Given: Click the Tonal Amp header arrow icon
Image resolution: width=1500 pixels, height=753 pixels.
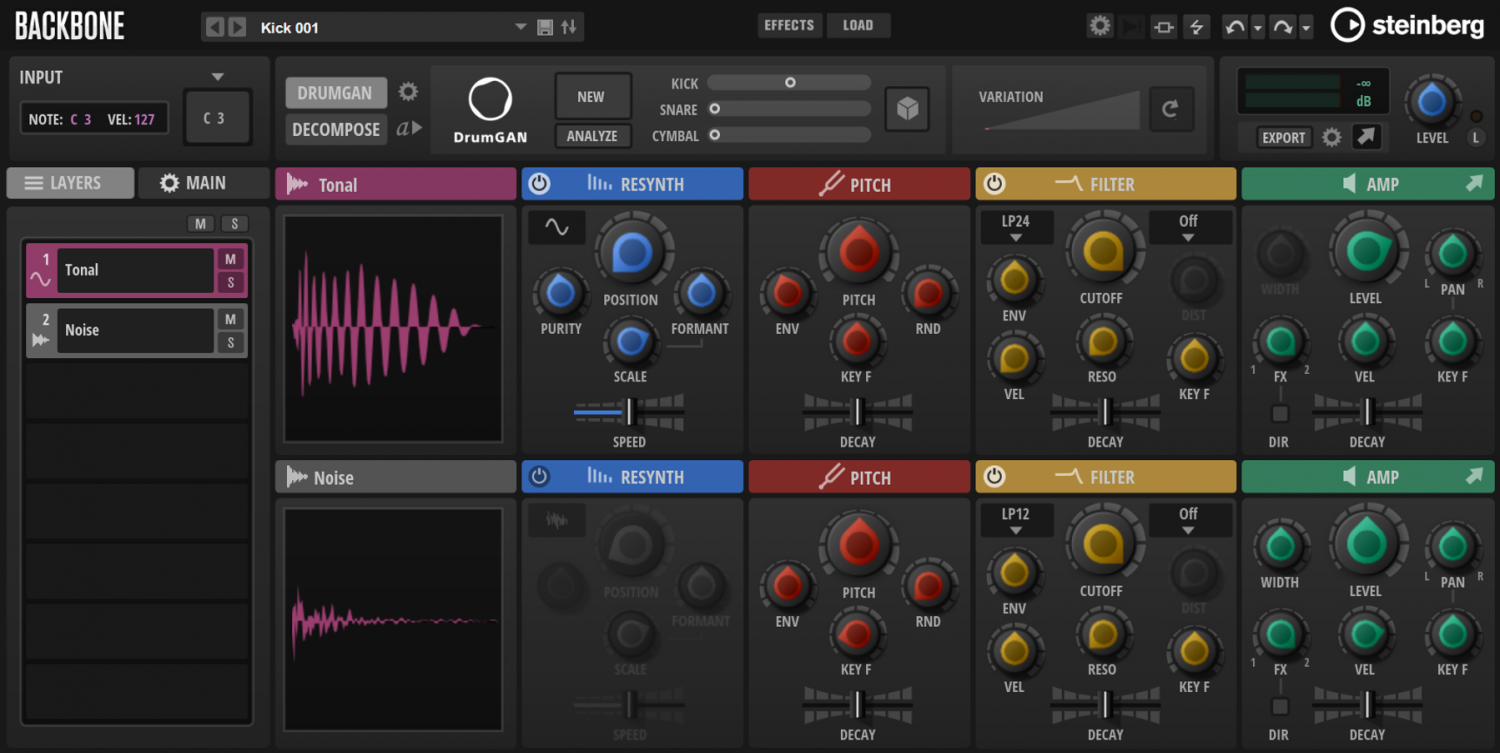Looking at the screenshot, I should pos(1475,183).
